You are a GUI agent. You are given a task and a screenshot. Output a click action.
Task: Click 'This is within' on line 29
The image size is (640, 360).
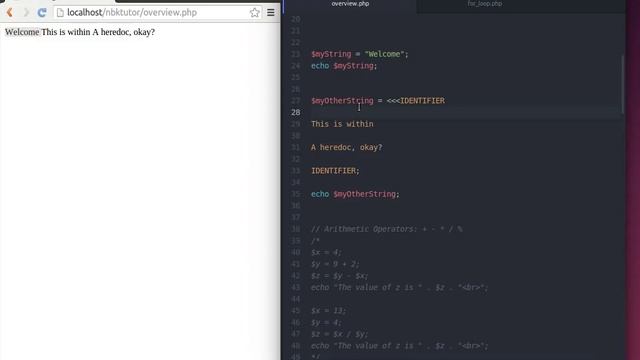click(342, 124)
